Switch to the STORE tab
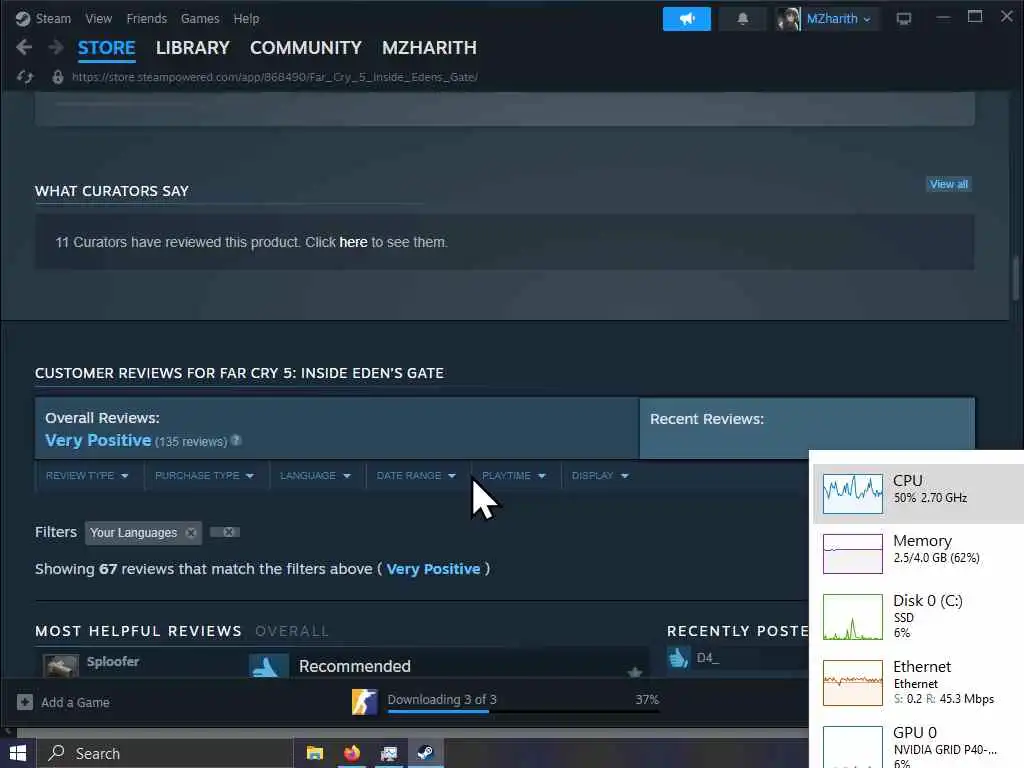Image resolution: width=1024 pixels, height=768 pixels. click(106, 48)
